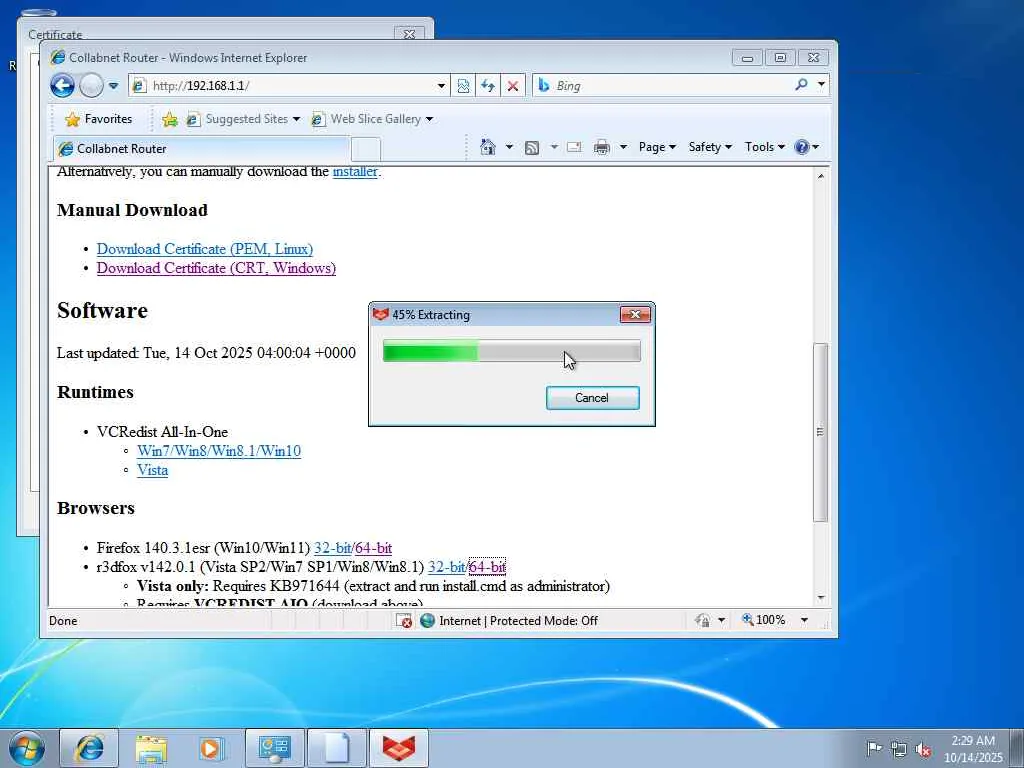Click the blank document taskbar icon
Screen dimensions: 1024x768
(x=336, y=748)
